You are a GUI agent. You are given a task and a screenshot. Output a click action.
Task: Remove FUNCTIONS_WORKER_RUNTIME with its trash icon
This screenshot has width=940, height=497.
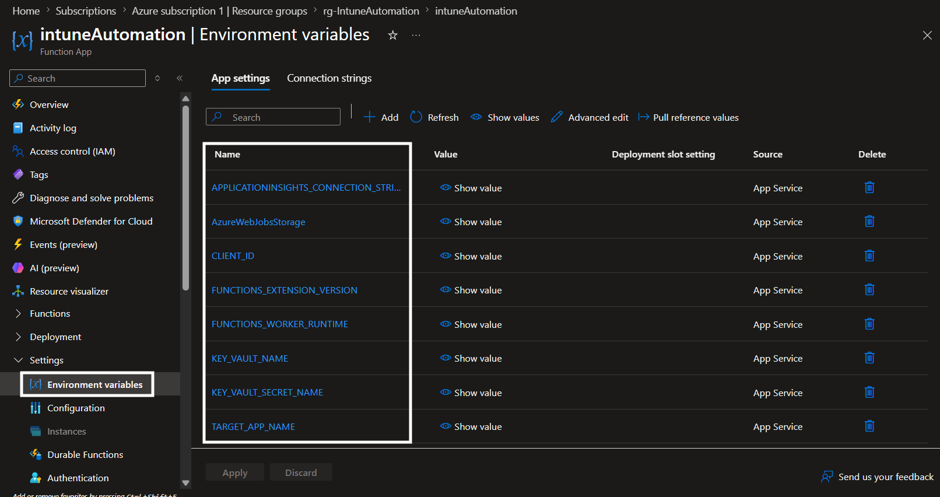pyautogui.click(x=869, y=324)
